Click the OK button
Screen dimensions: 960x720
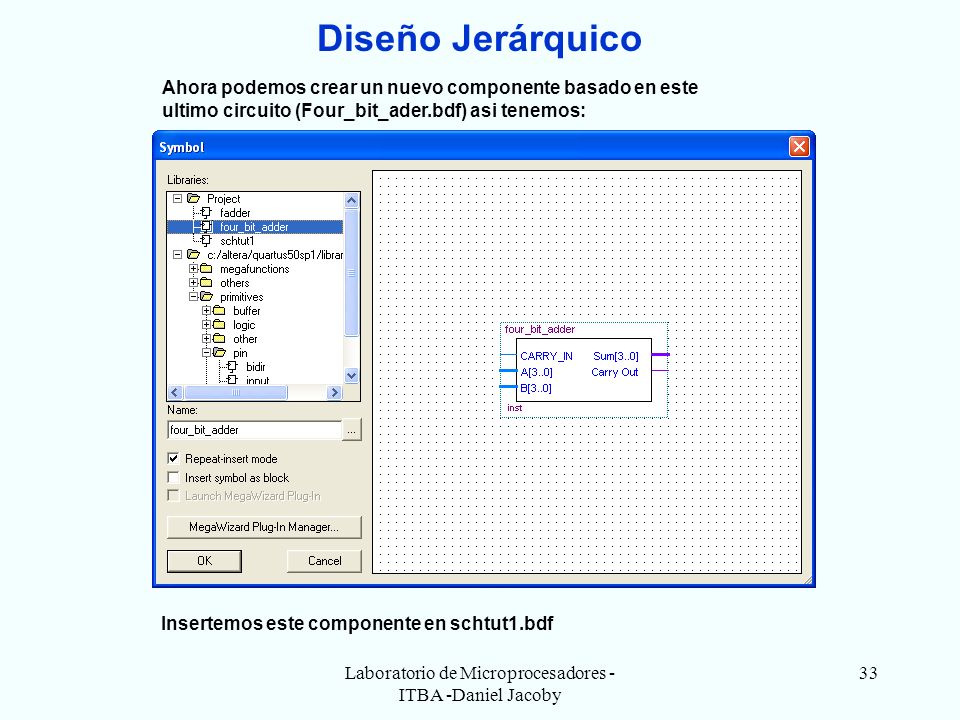[204, 561]
